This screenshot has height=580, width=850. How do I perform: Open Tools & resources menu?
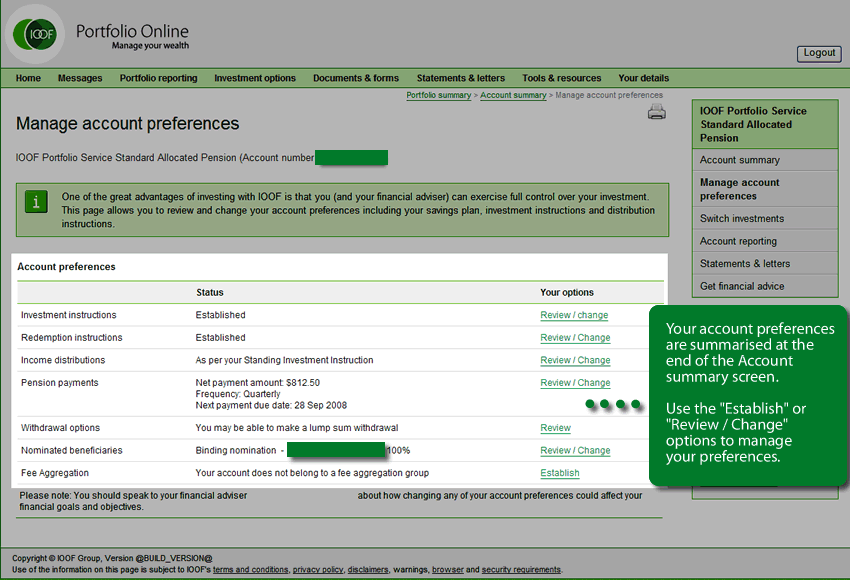[562, 78]
